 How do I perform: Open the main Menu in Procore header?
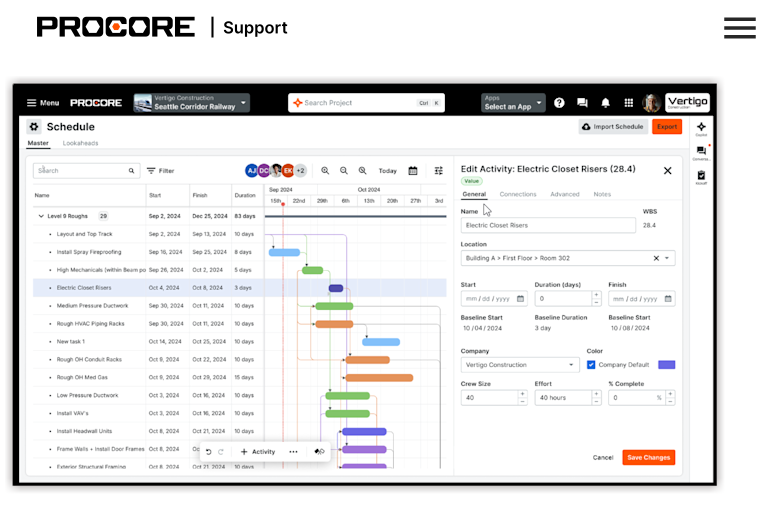click(43, 103)
